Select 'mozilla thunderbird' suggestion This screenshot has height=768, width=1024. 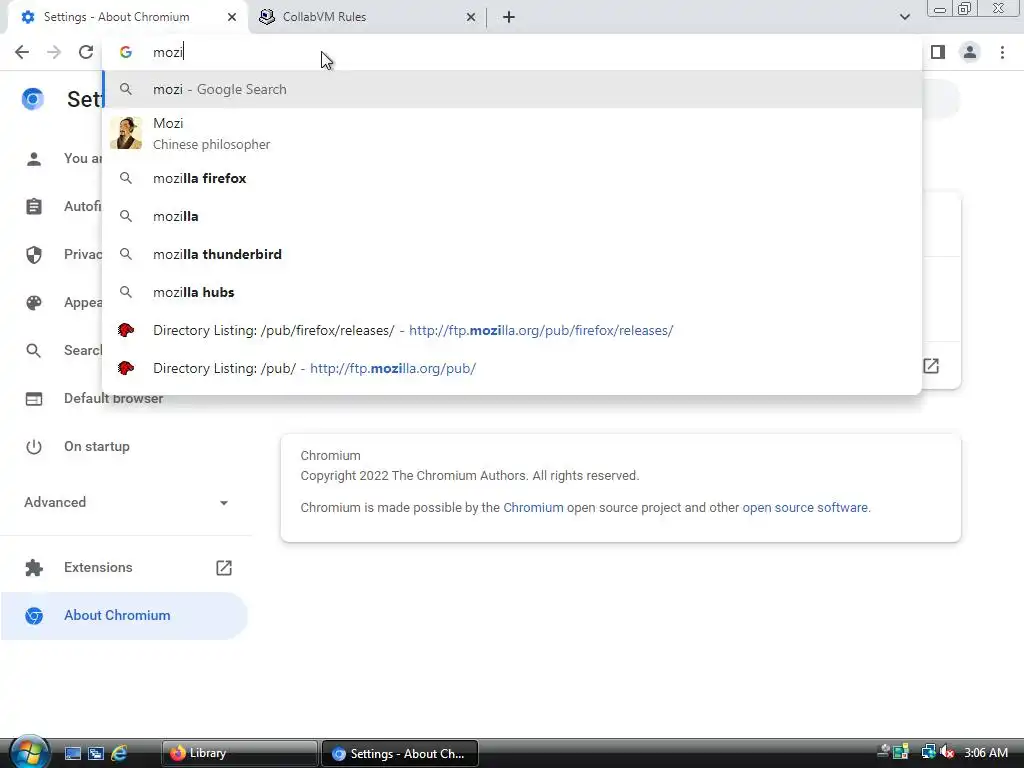tap(512, 254)
